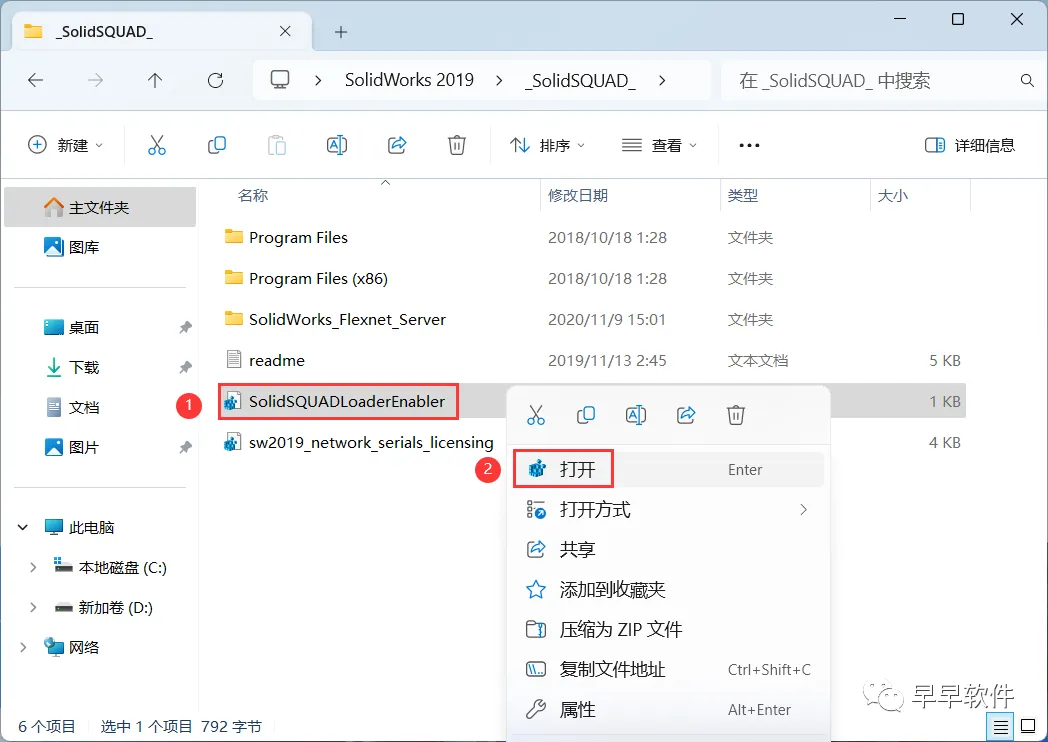Open the View (查看) dropdown
The width and height of the screenshot is (1048, 742).
pos(659,145)
